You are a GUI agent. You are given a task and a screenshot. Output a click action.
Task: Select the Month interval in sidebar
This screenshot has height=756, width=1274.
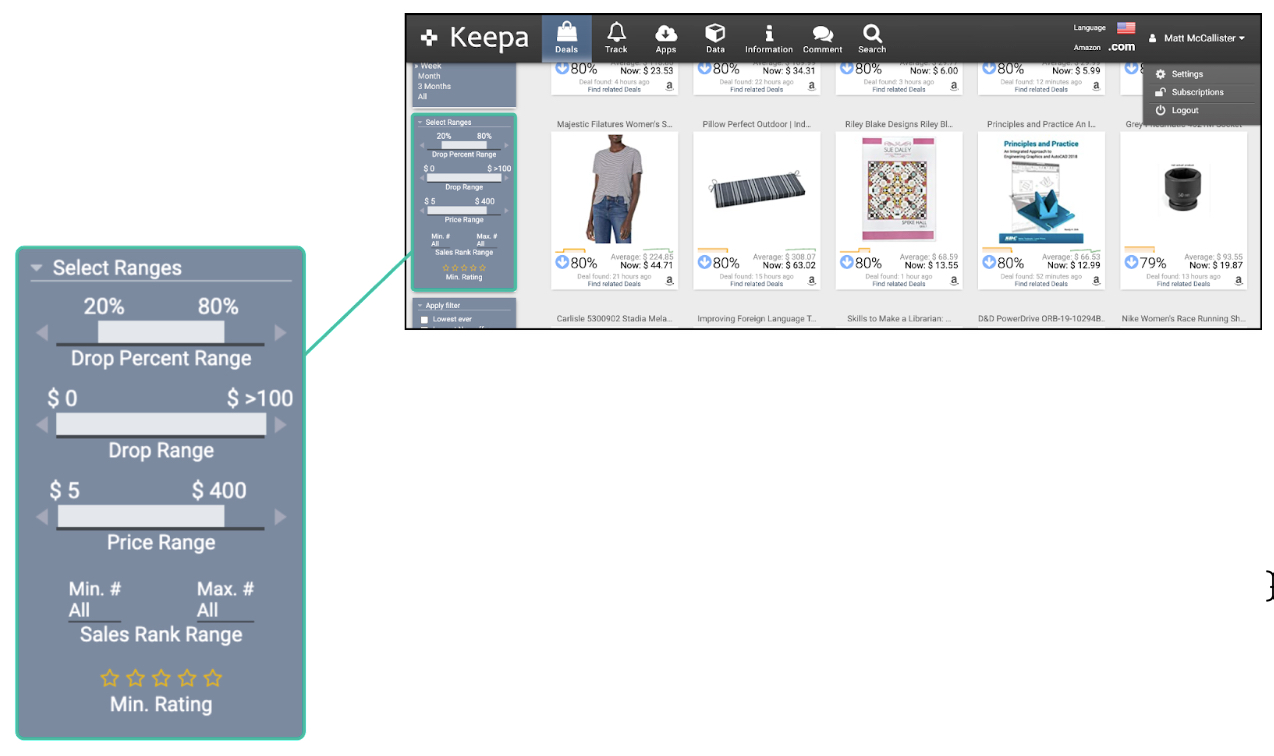pyautogui.click(x=429, y=76)
